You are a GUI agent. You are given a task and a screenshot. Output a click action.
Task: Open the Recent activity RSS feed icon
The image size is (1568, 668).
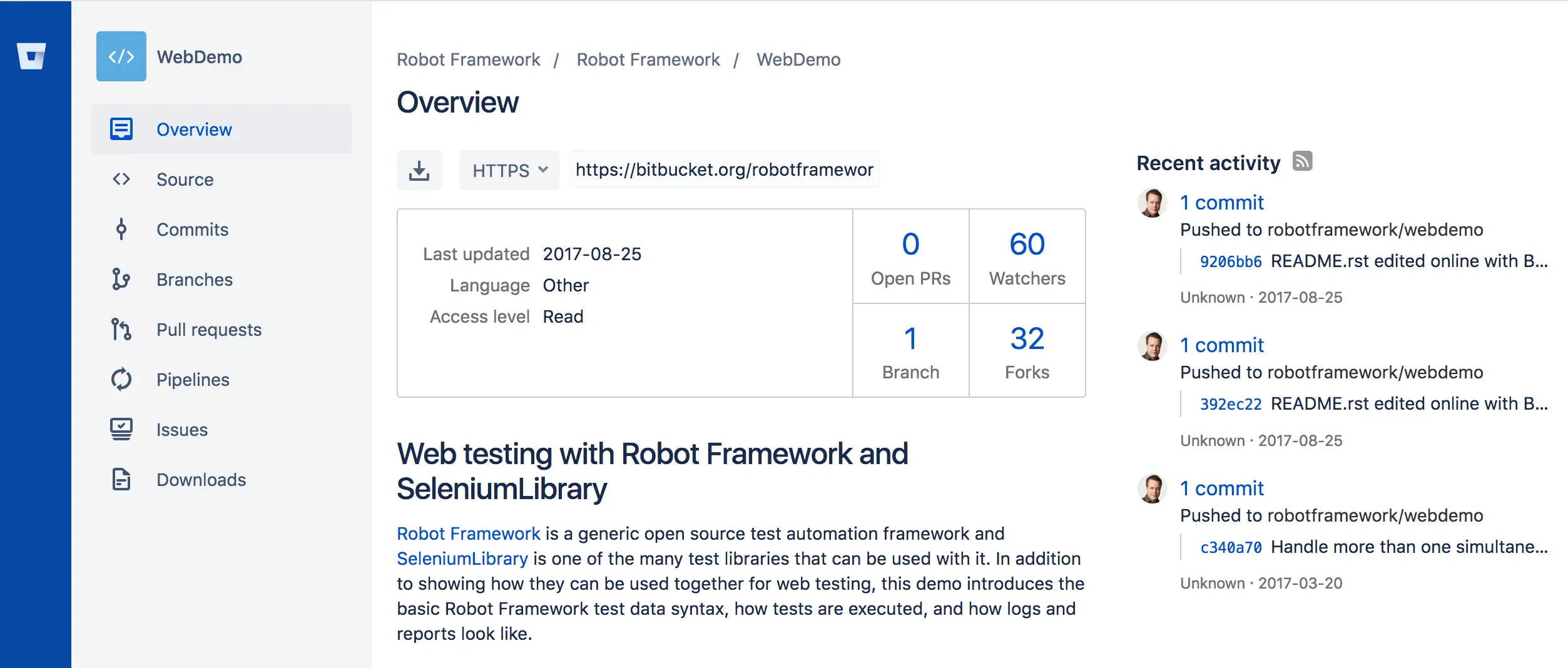tap(1302, 161)
